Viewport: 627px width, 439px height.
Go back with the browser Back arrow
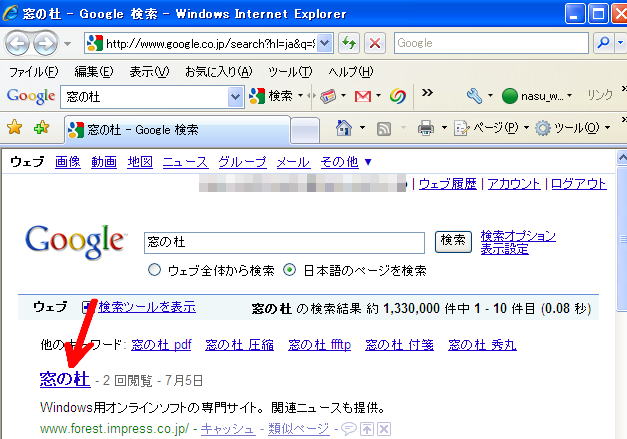(17, 43)
